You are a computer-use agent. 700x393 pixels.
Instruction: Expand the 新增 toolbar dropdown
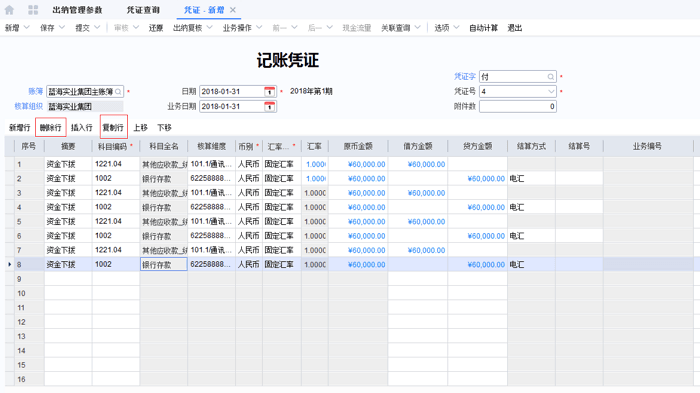point(26,27)
